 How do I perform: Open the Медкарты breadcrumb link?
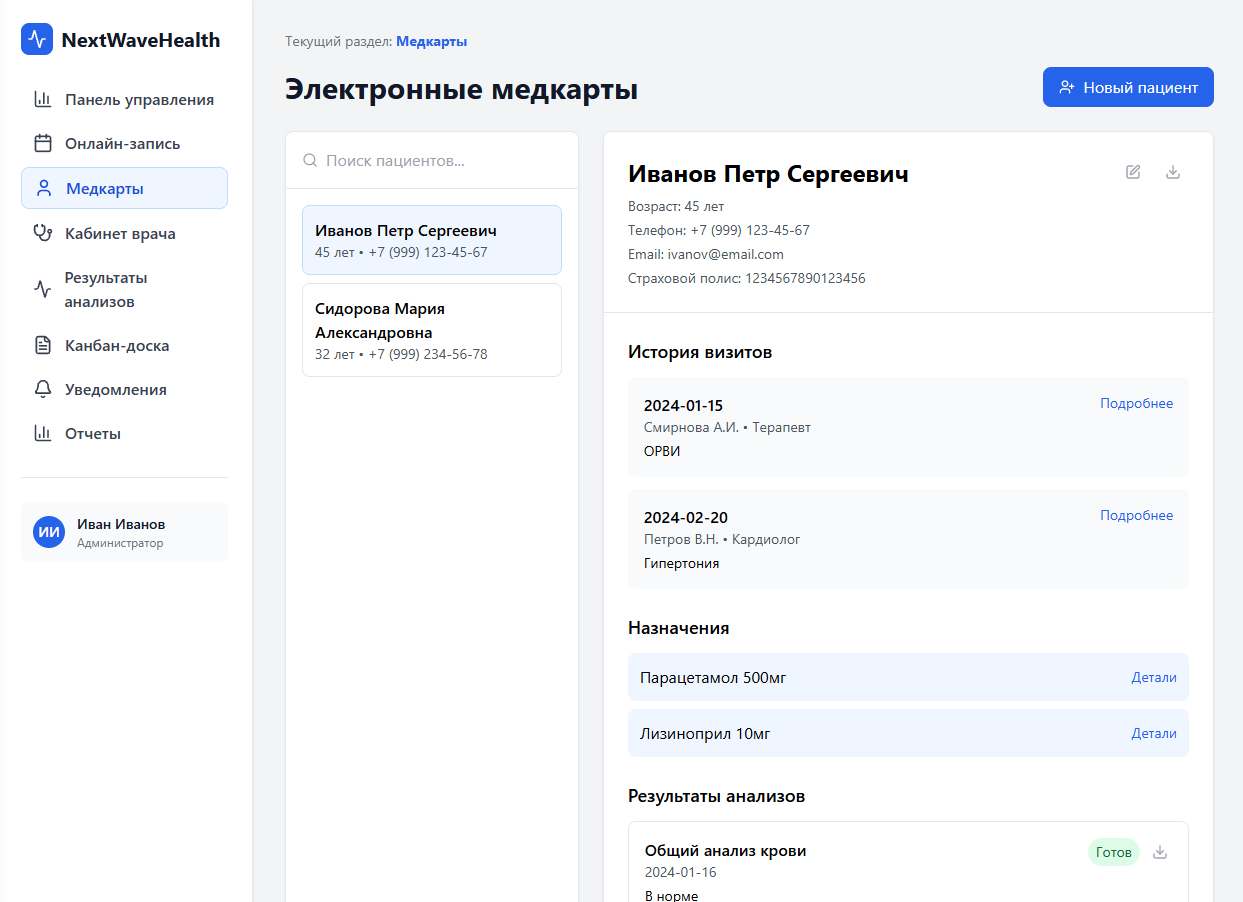(x=431, y=41)
